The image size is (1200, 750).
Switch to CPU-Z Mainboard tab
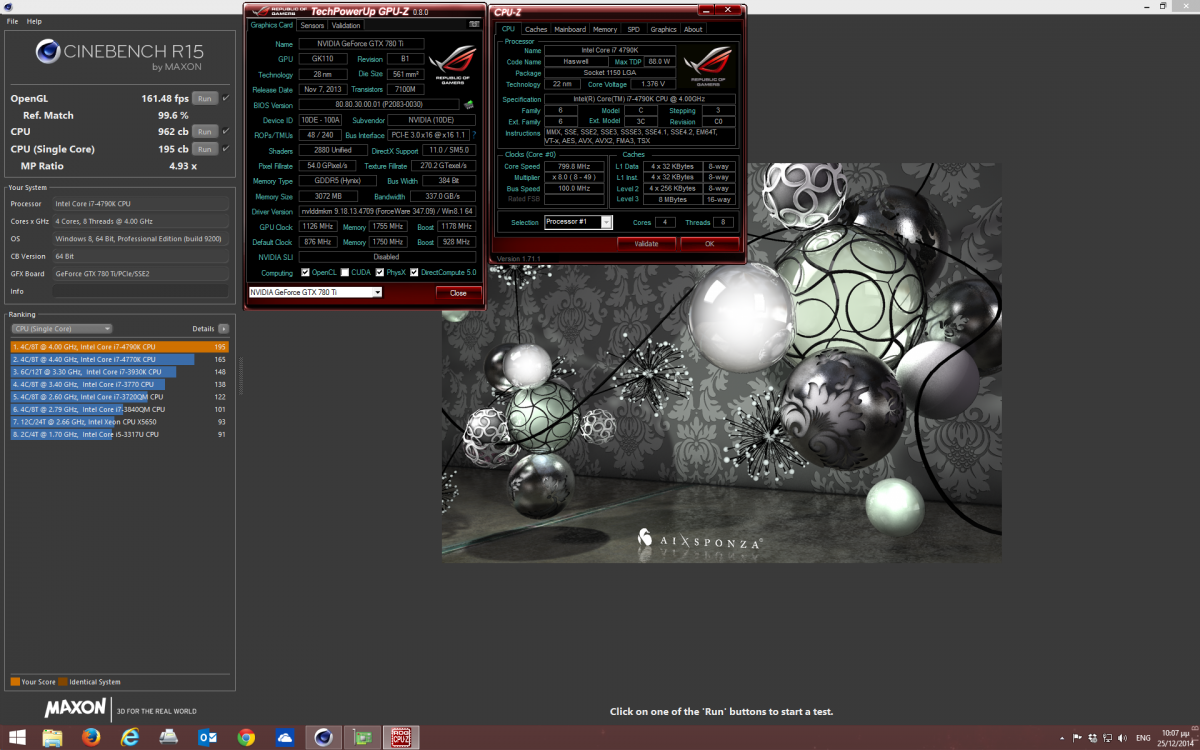click(x=570, y=30)
